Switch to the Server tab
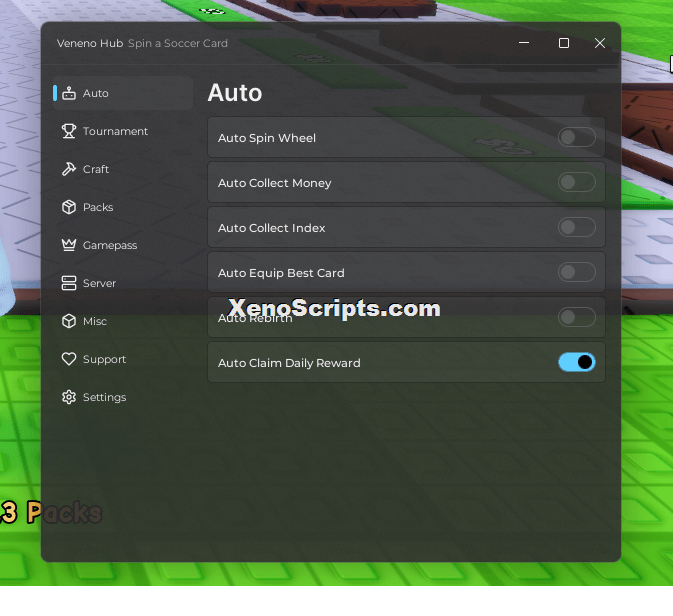The height and width of the screenshot is (616, 673). point(99,283)
